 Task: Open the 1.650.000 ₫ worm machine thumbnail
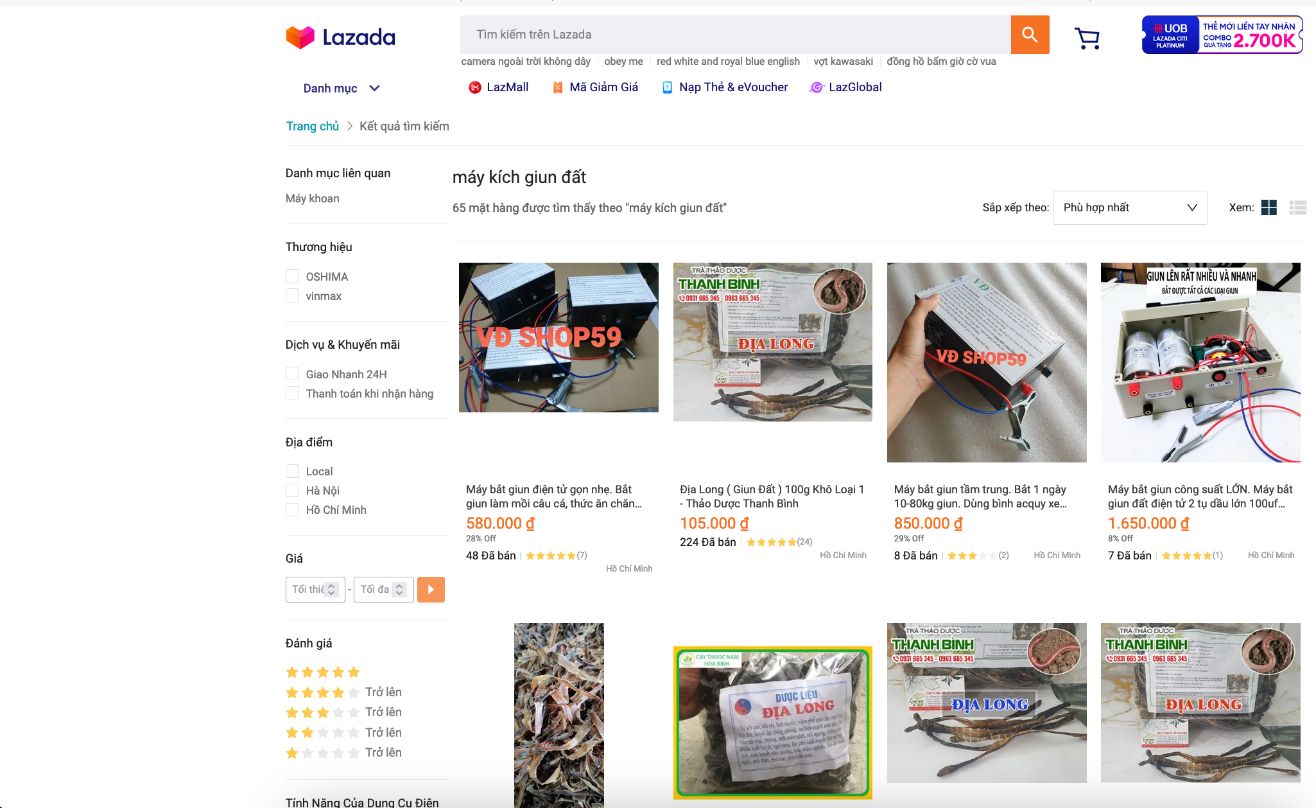[x=1201, y=362]
